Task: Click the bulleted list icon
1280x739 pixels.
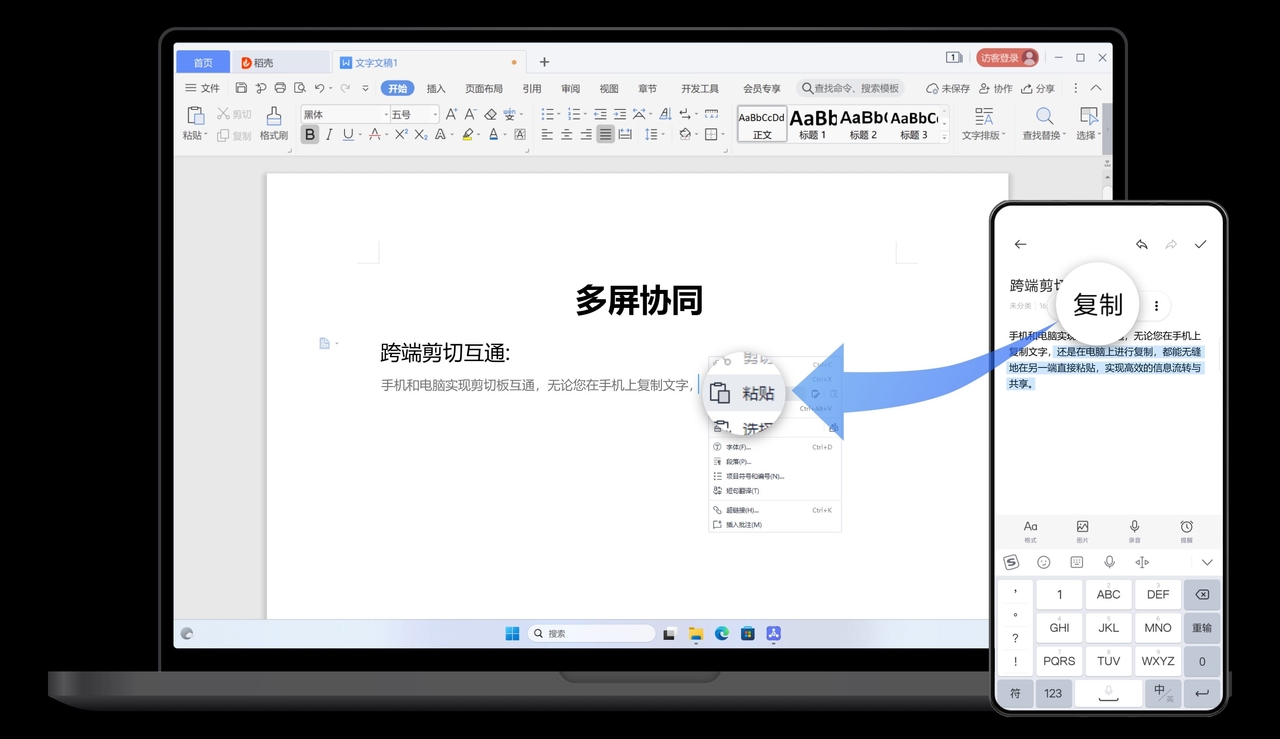Action: [548, 113]
